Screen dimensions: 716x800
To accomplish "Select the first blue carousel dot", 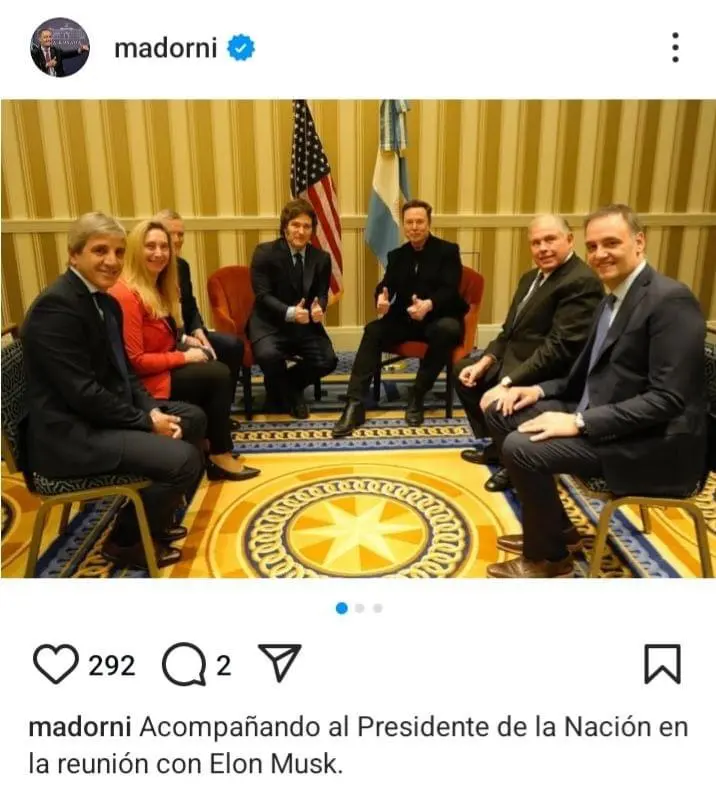I will [x=342, y=608].
